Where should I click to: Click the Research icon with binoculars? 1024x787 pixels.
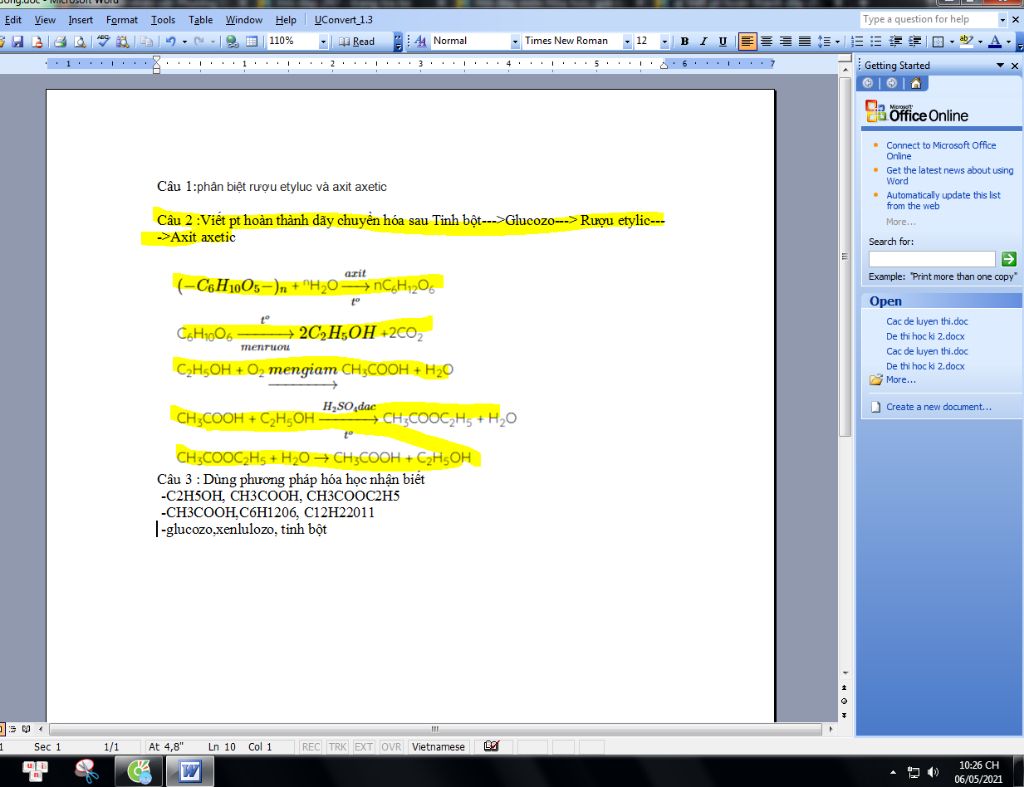pyautogui.click(x=121, y=42)
